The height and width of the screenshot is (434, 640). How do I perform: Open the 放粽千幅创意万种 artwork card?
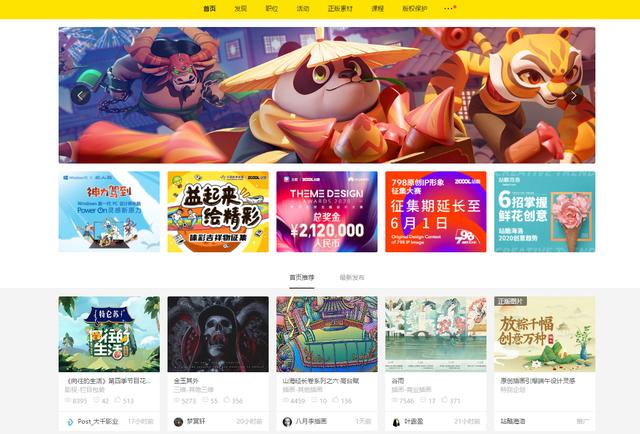pos(544,334)
